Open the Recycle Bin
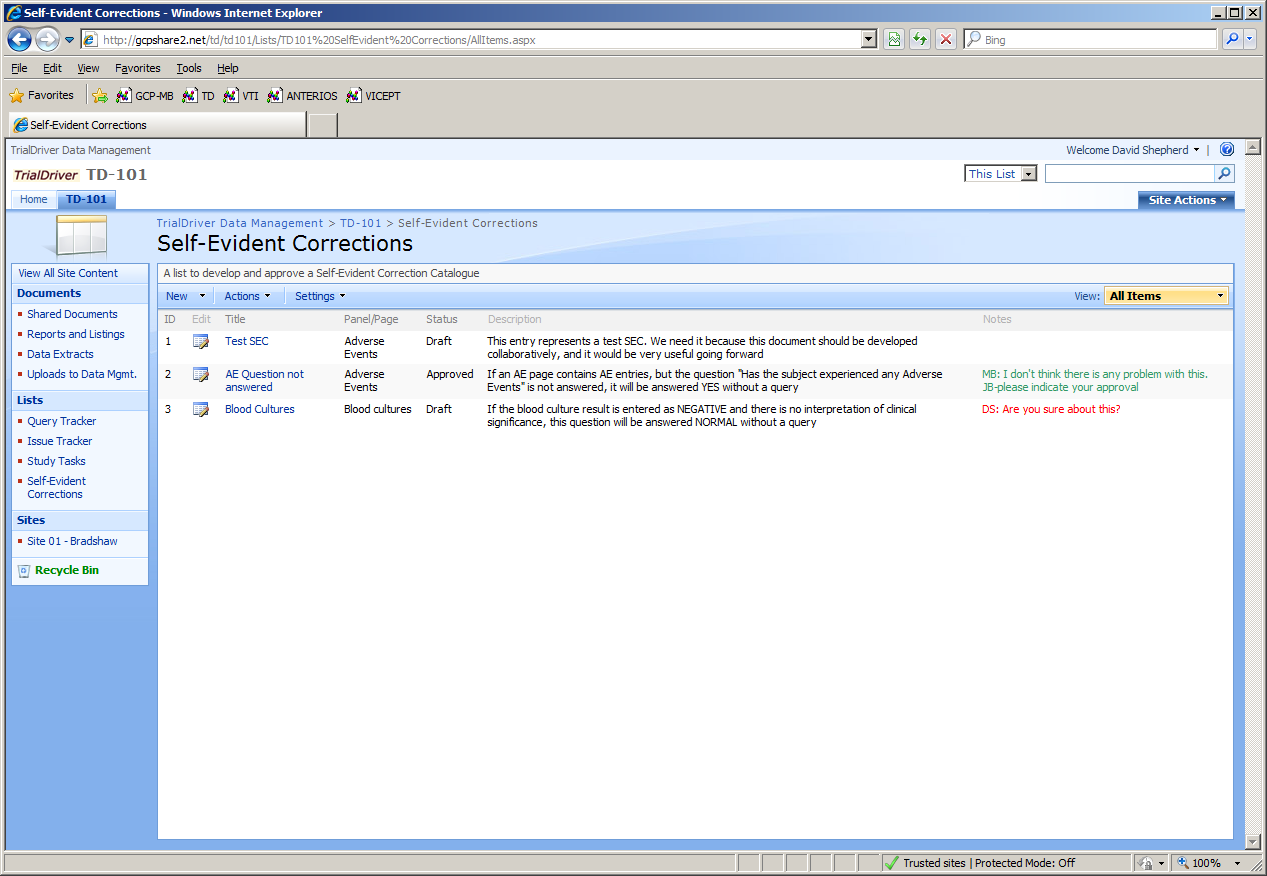This screenshot has height=876, width=1267. 66,570
